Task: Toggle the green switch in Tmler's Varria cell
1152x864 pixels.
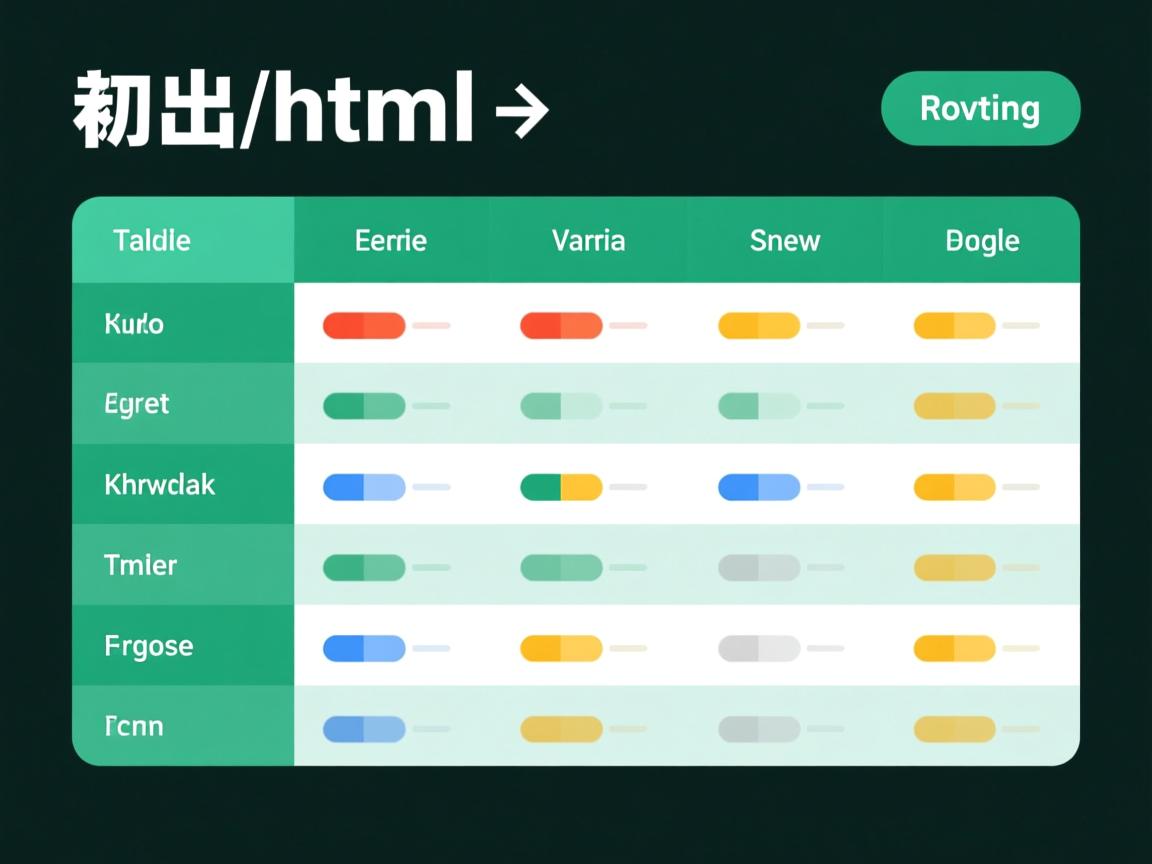Action: click(x=562, y=567)
